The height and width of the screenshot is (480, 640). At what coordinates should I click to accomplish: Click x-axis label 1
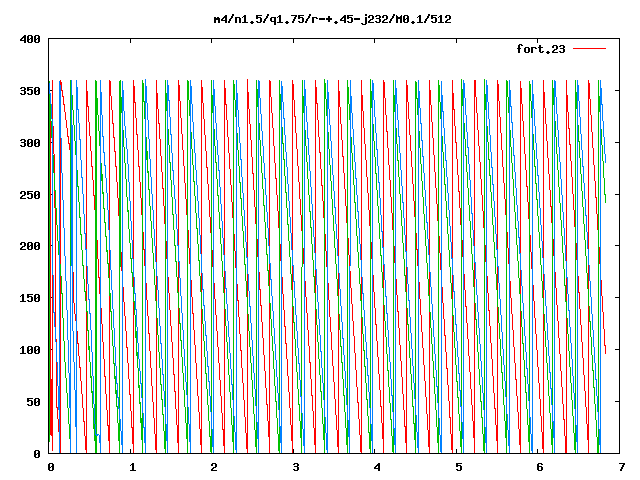click(133, 467)
